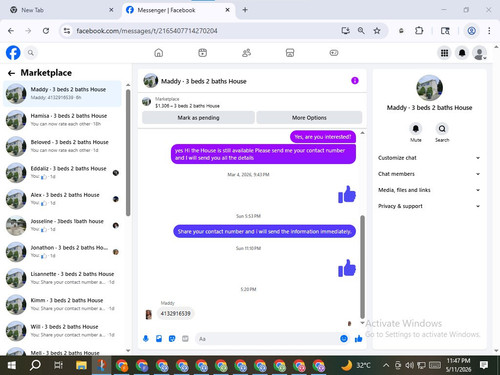
Task: Mute this conversation with the bell icon
Action: pyautogui.click(x=416, y=129)
